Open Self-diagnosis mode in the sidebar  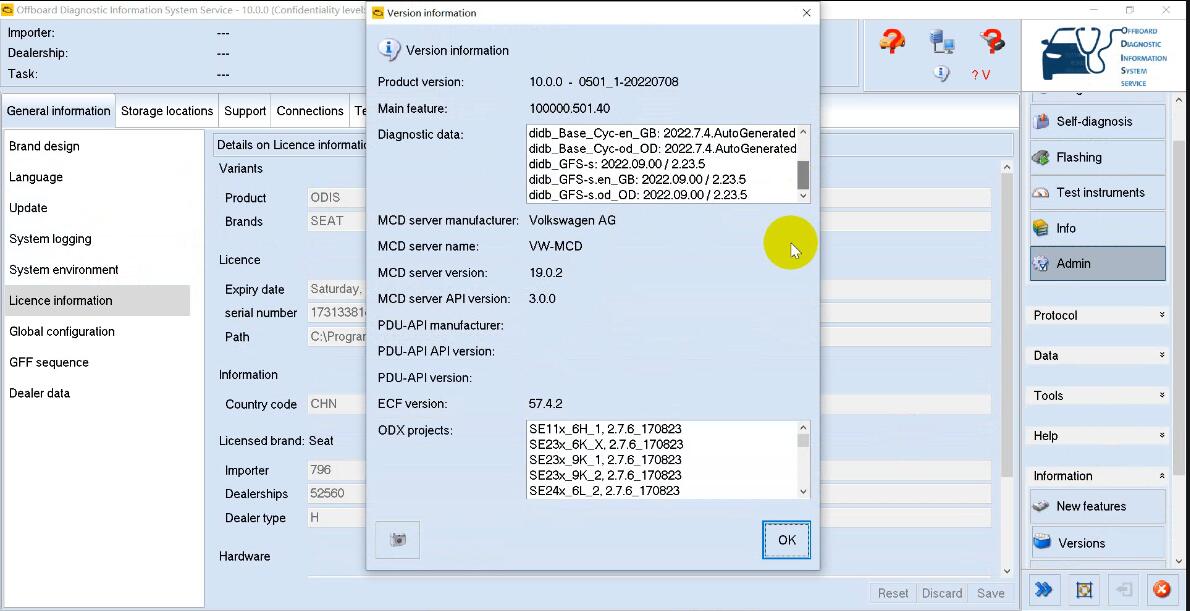1097,121
